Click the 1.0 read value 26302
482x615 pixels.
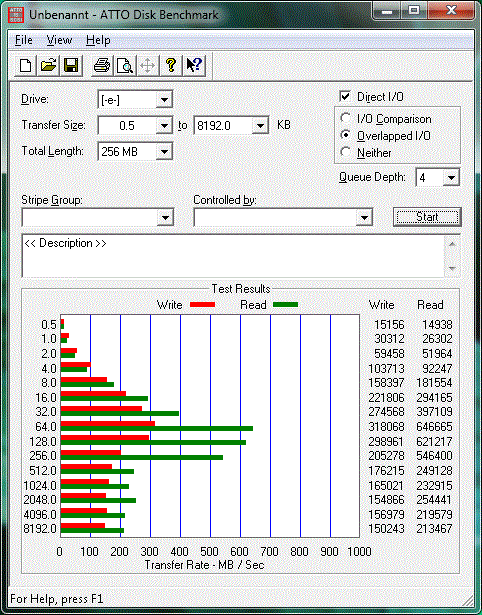[437, 338]
